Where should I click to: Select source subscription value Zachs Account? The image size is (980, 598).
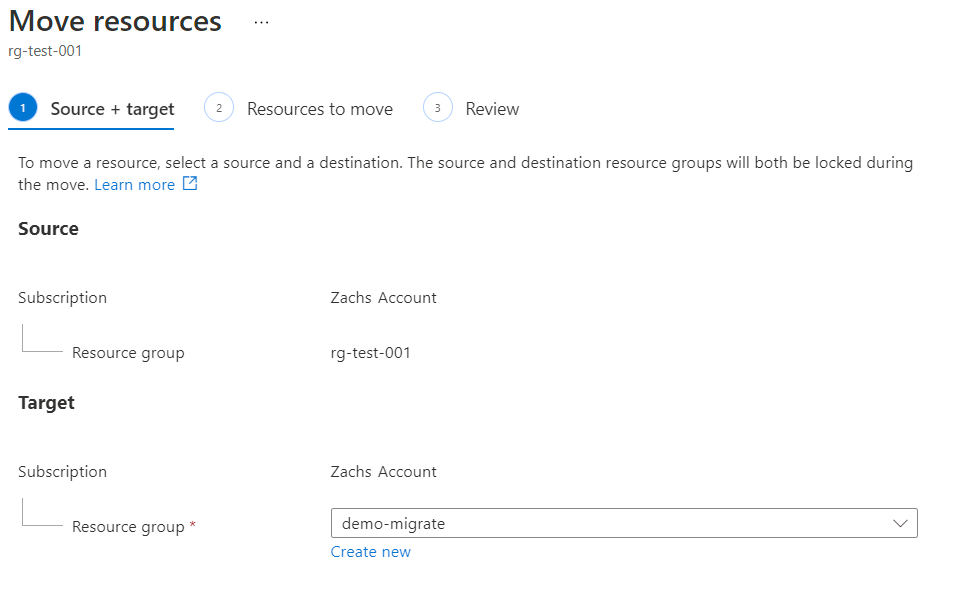point(383,297)
